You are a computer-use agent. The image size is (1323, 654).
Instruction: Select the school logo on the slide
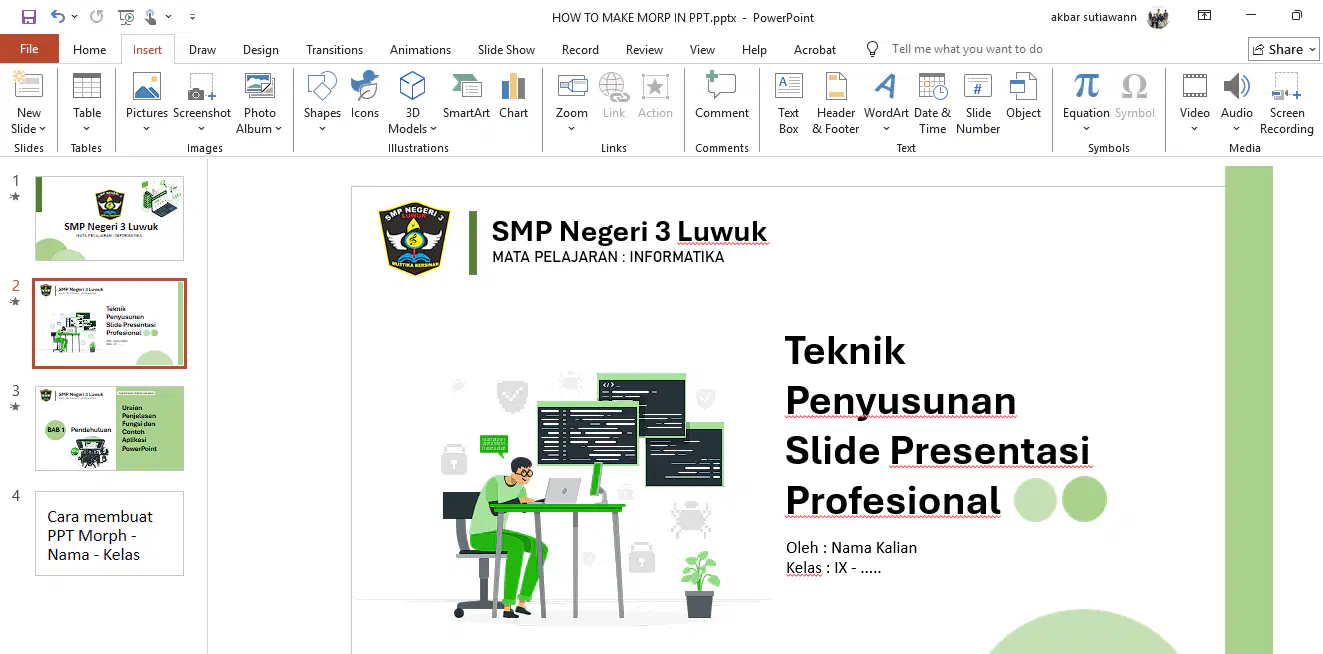pyautogui.click(x=415, y=239)
